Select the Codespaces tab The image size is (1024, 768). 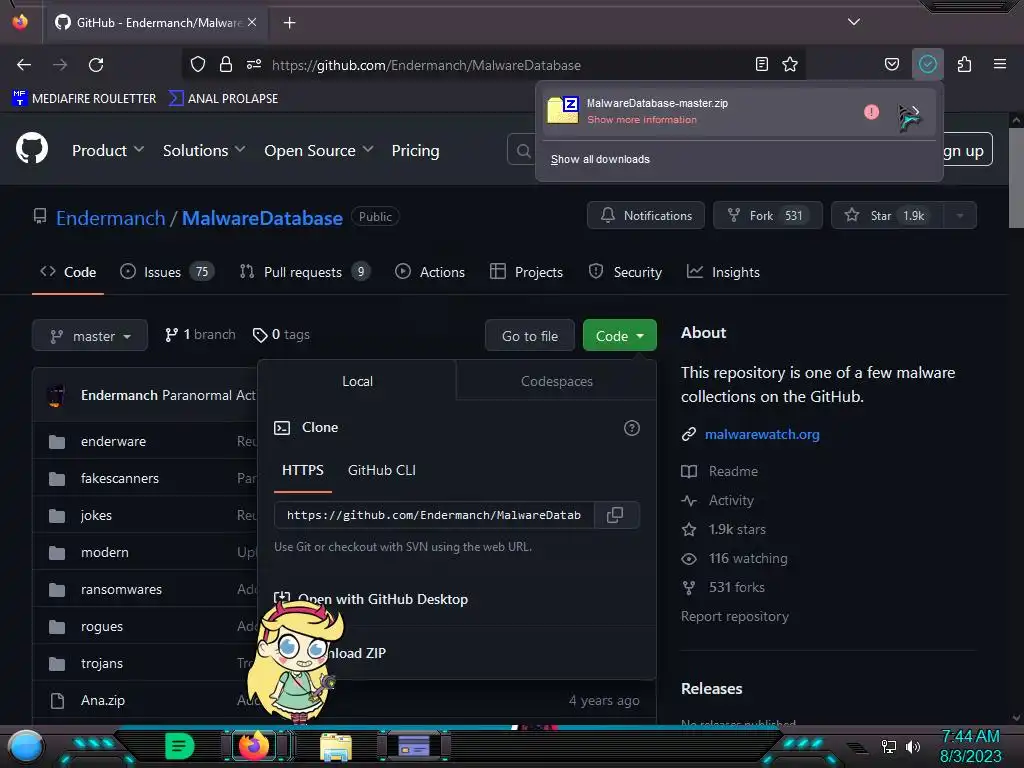[x=556, y=381]
